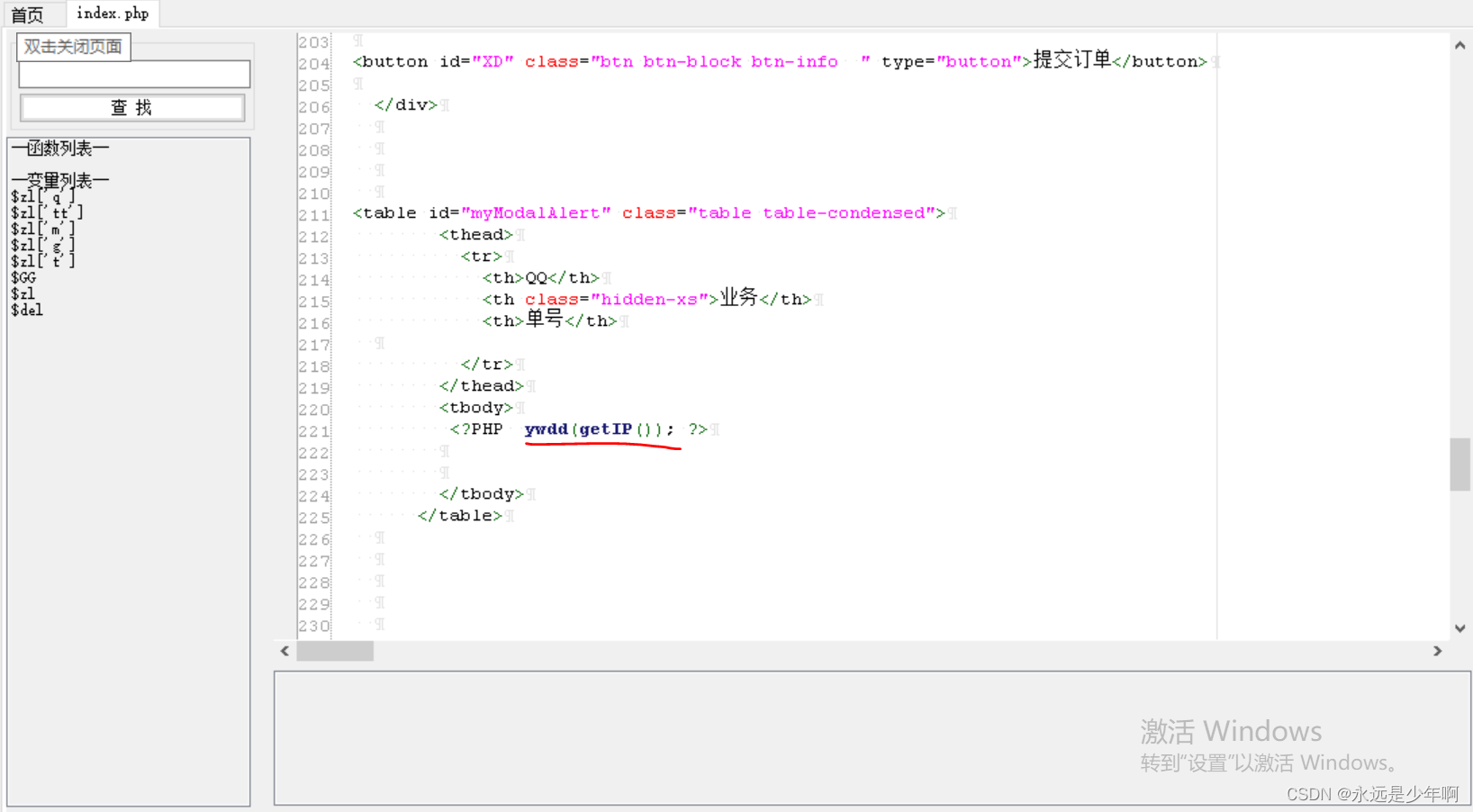The image size is (1473, 812).
Task: Select variable $zl['q'] in the variable list
Action: click(x=41, y=195)
